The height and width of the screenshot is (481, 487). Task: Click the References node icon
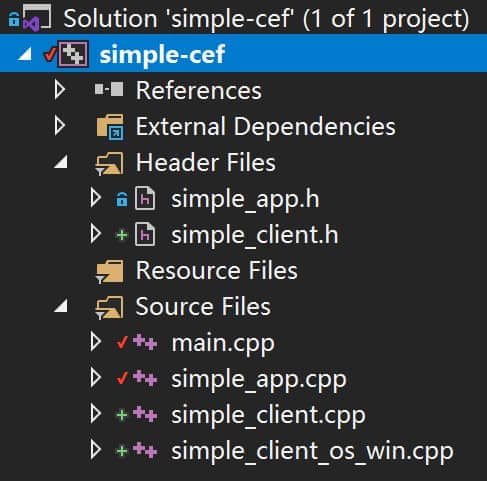click(109, 90)
